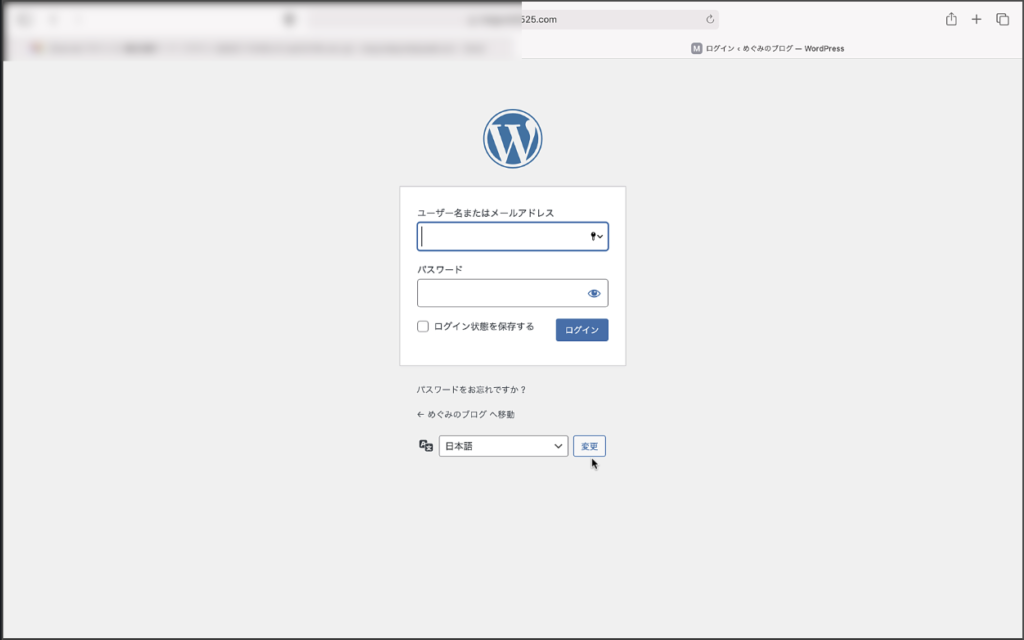This screenshot has height=640, width=1024.
Task: Click the 変更 button
Action: [x=590, y=446]
